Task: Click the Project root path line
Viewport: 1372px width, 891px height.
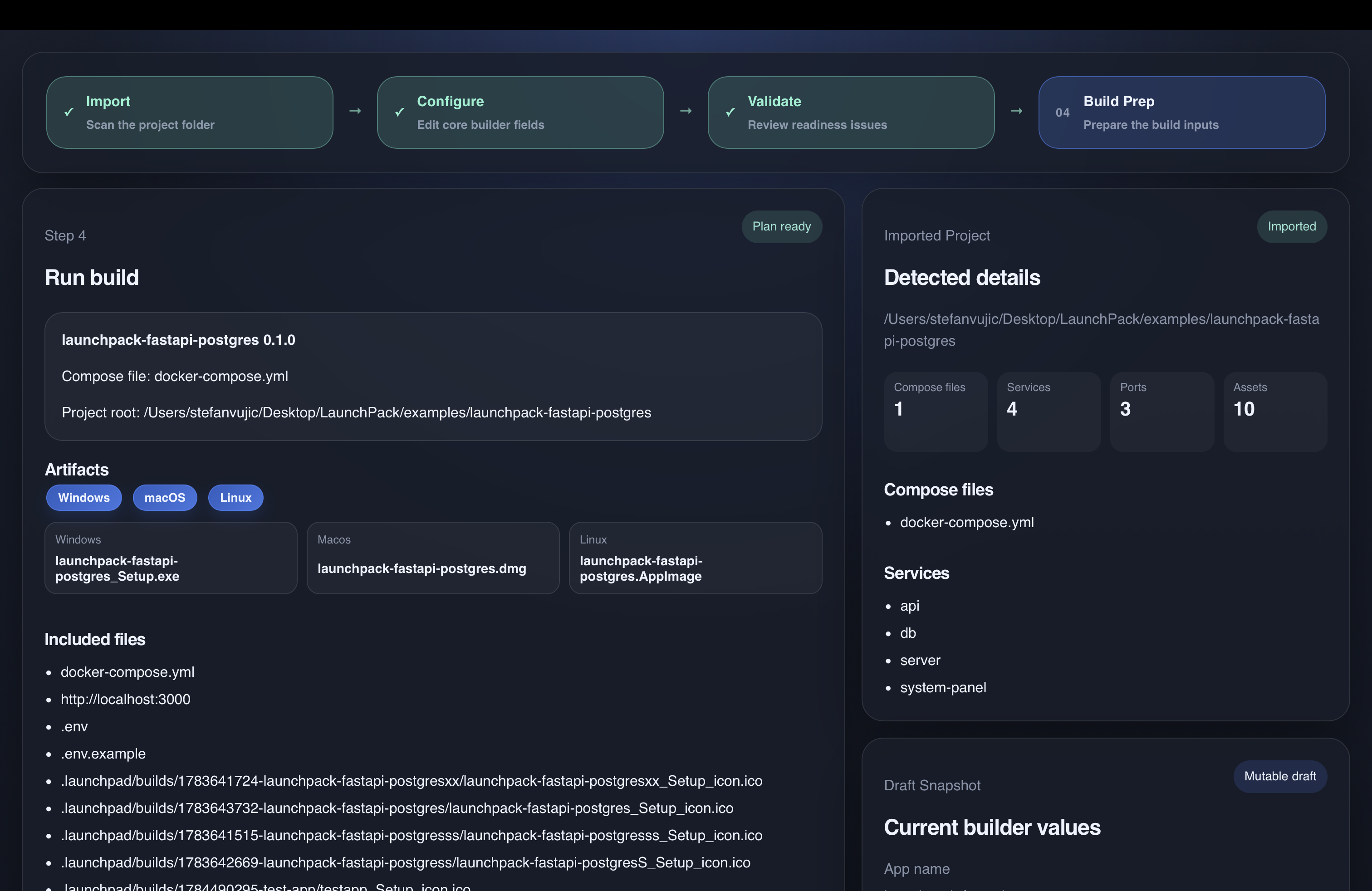Action: click(x=356, y=413)
